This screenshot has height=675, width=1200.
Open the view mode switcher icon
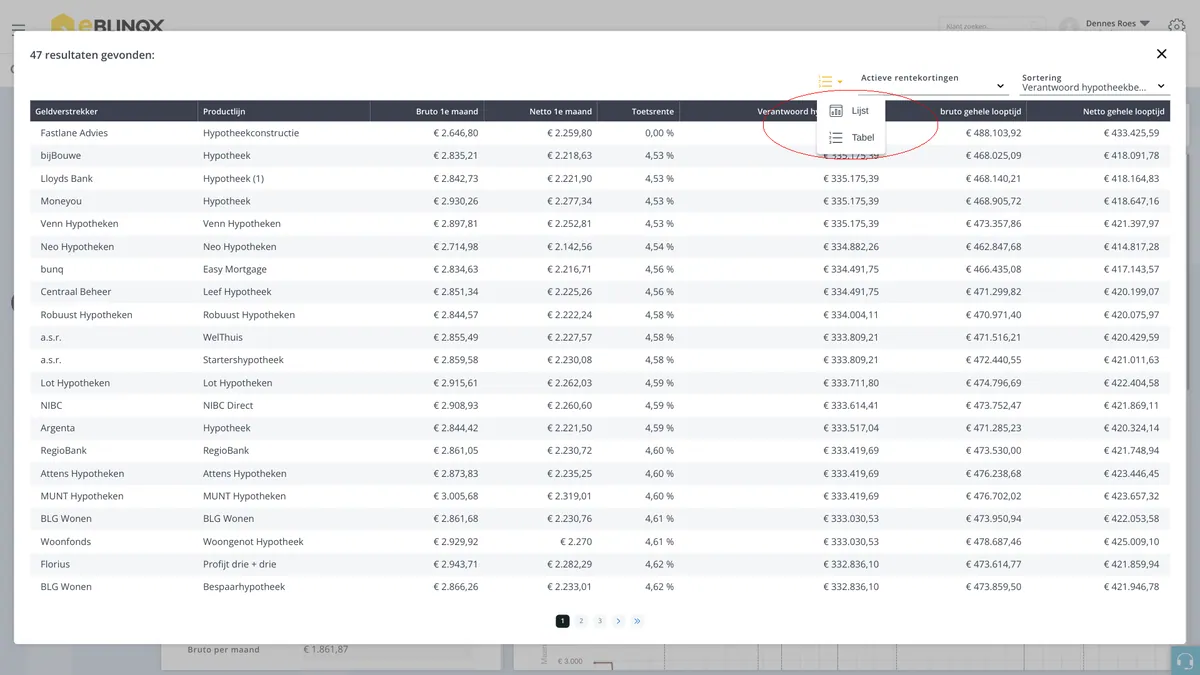pos(830,82)
